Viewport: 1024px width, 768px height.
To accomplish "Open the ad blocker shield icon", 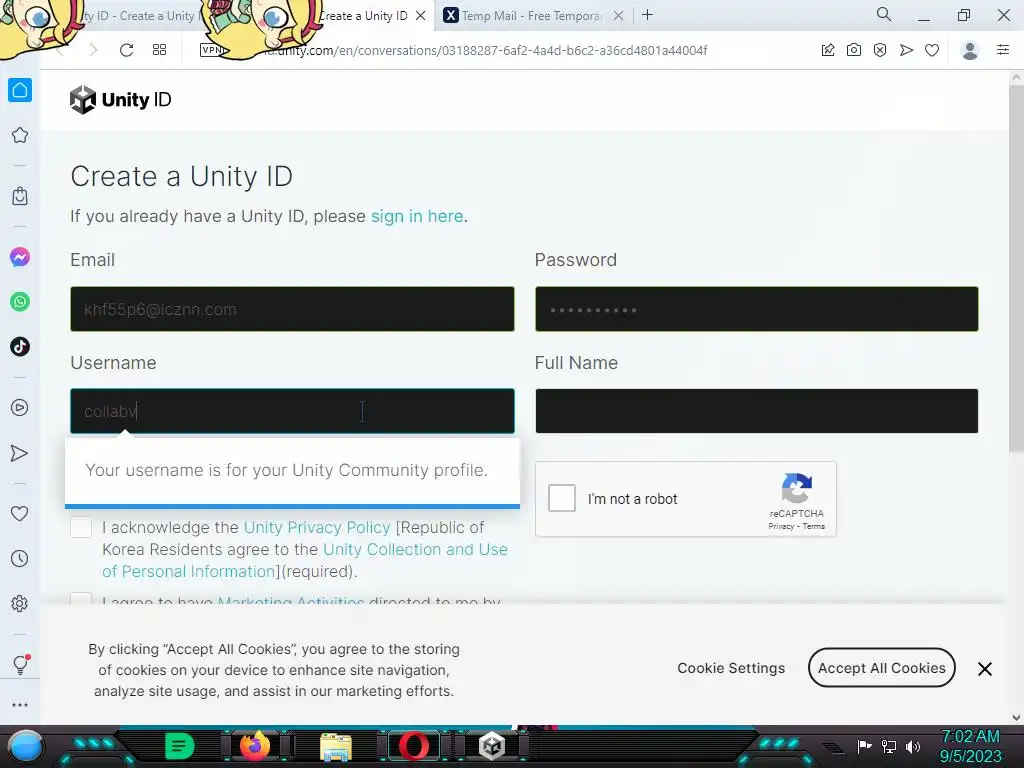I will [880, 50].
